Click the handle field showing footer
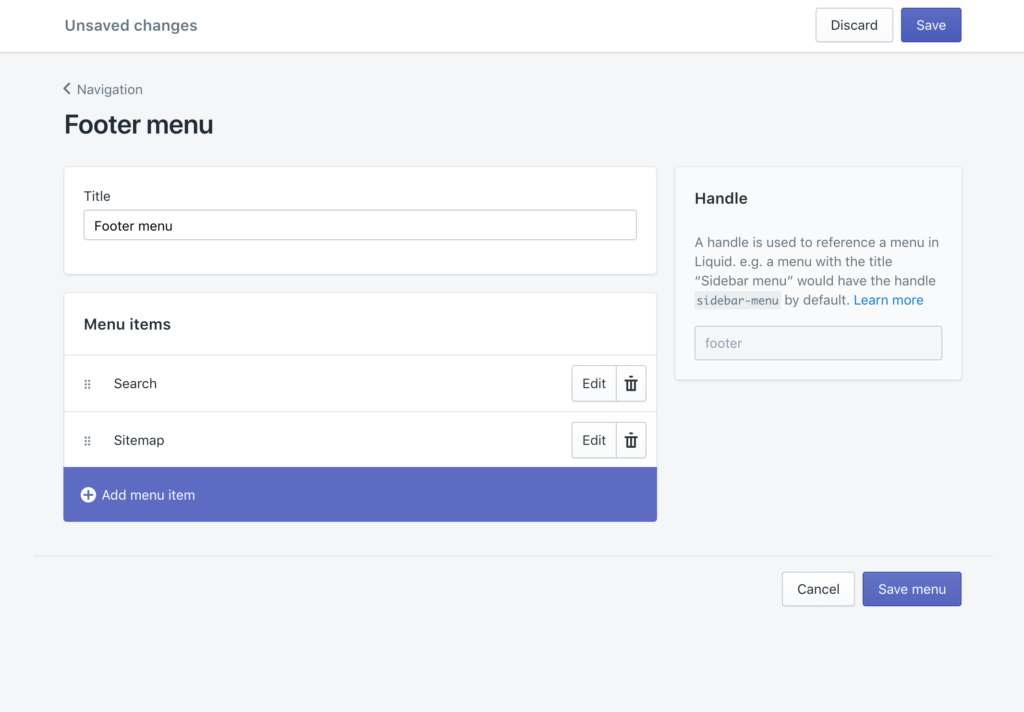Image resolution: width=1024 pixels, height=712 pixels. point(818,343)
